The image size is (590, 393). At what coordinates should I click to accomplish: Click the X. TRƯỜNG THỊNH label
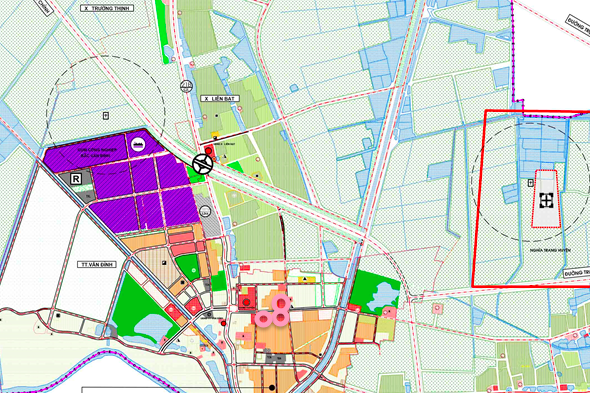[107, 8]
